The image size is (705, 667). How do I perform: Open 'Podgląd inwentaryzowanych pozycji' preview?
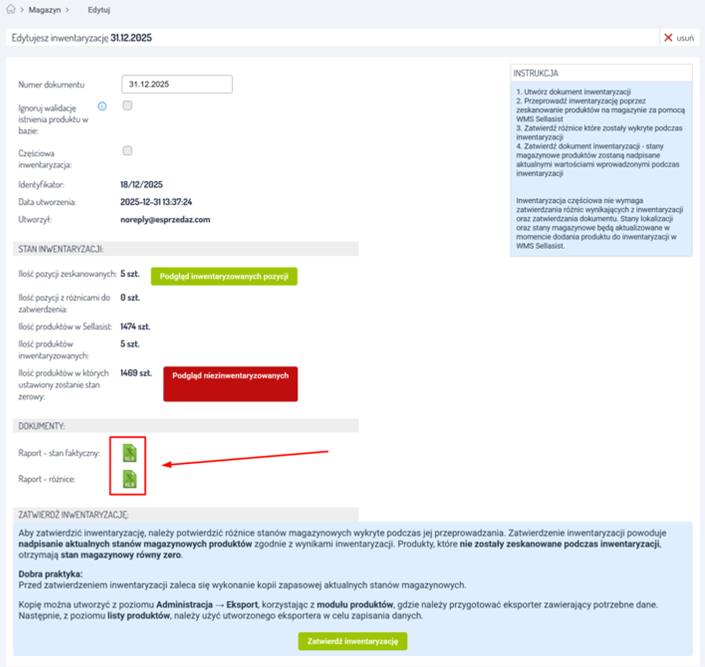[x=224, y=276]
